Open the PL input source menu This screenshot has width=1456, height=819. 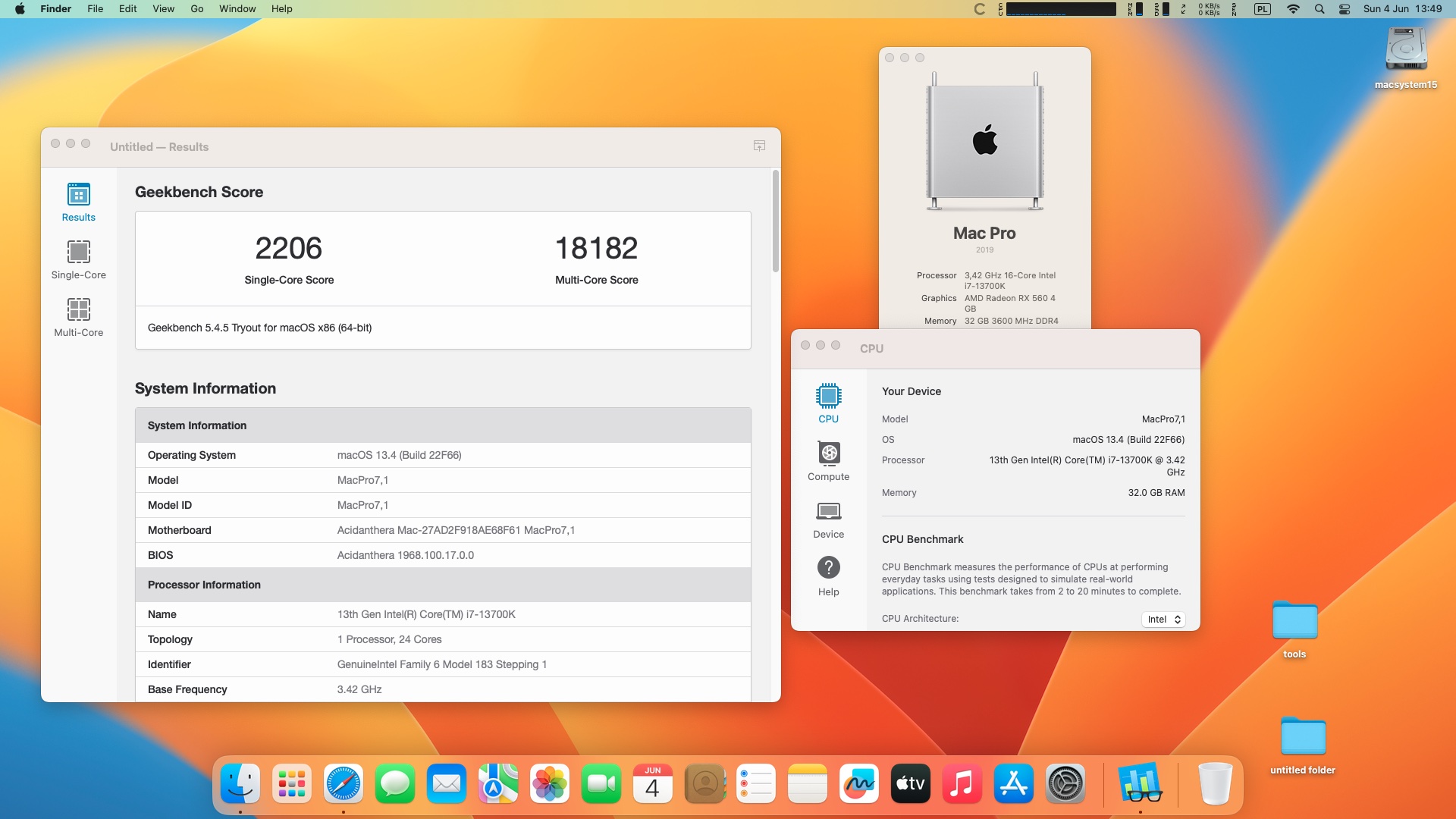coord(1263,9)
